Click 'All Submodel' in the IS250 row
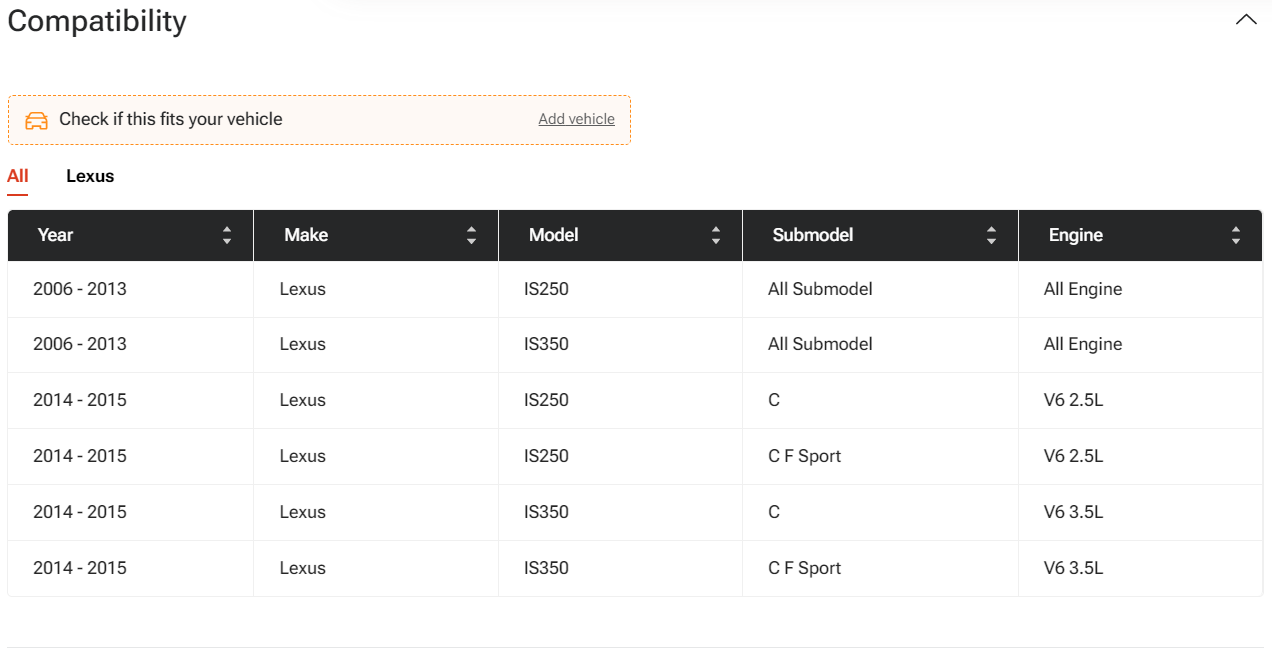Image resolution: width=1272 pixels, height=651 pixels. [x=820, y=289]
